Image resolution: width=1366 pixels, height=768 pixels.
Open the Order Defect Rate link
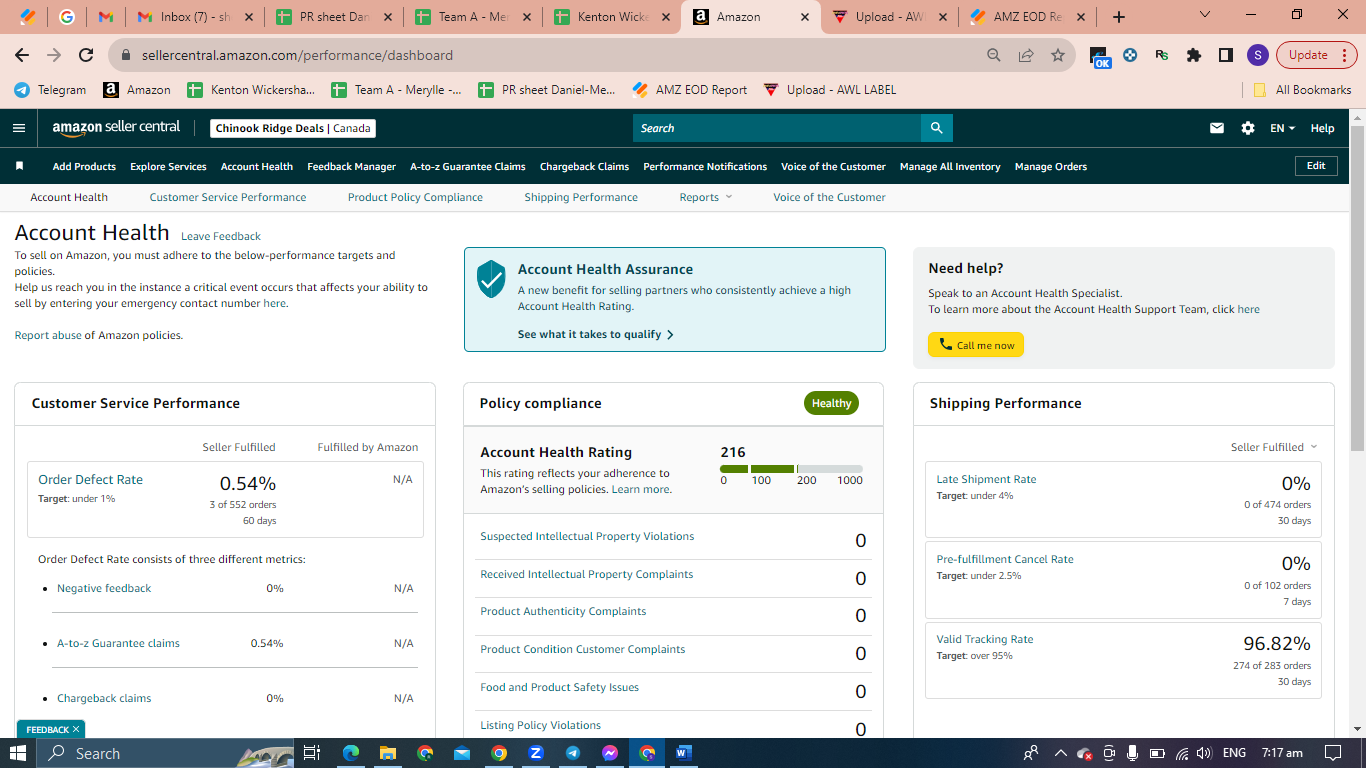pos(90,479)
